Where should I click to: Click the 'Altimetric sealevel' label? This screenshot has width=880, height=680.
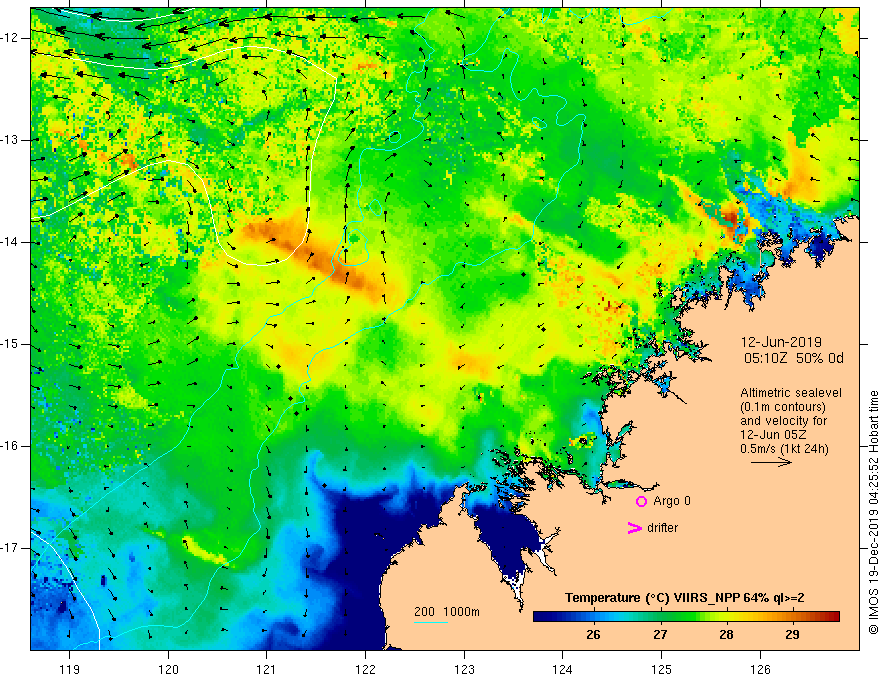point(791,393)
